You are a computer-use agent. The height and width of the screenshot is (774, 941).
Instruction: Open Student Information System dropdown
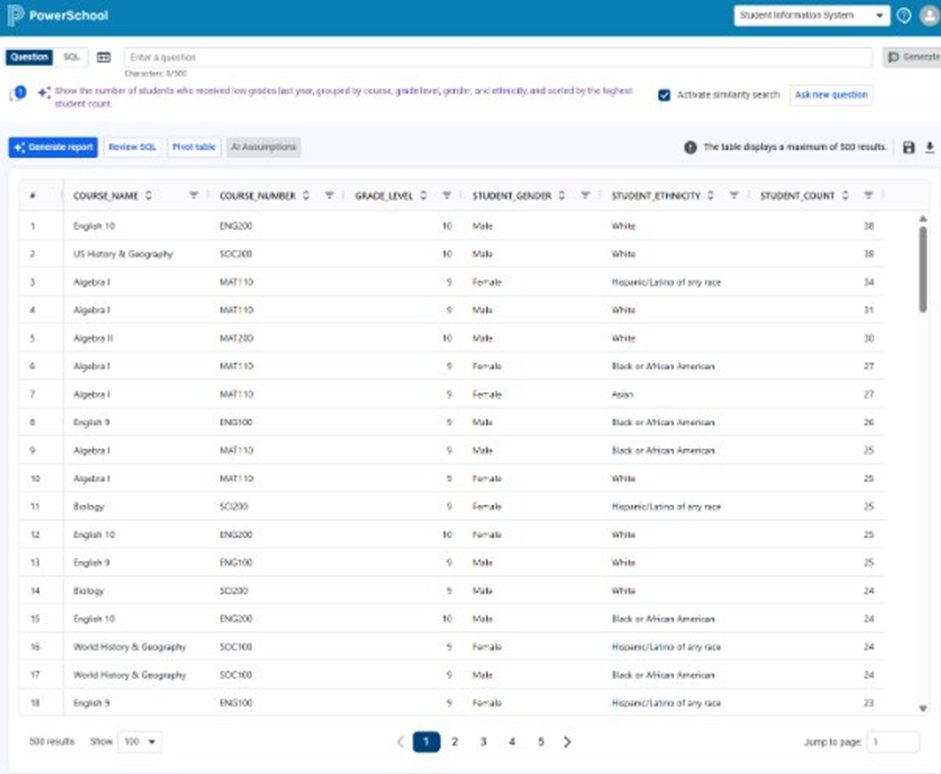pos(811,16)
